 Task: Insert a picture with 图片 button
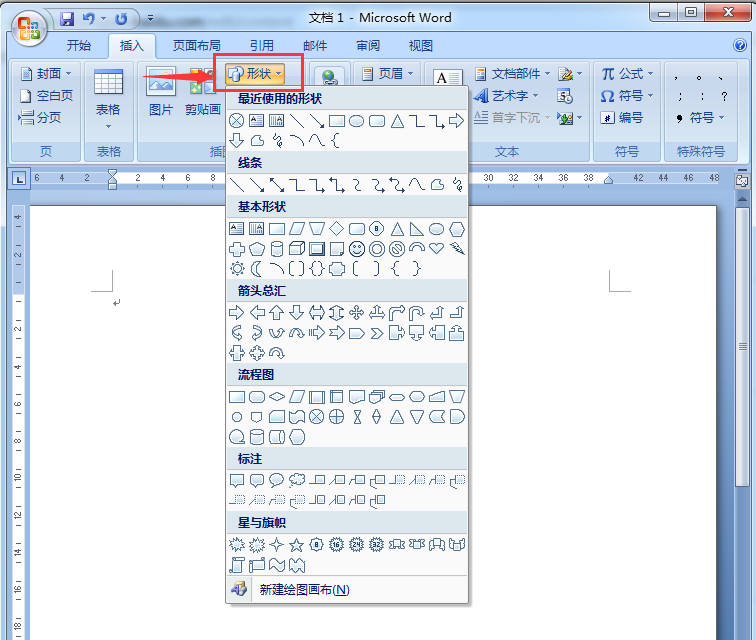coord(161,91)
